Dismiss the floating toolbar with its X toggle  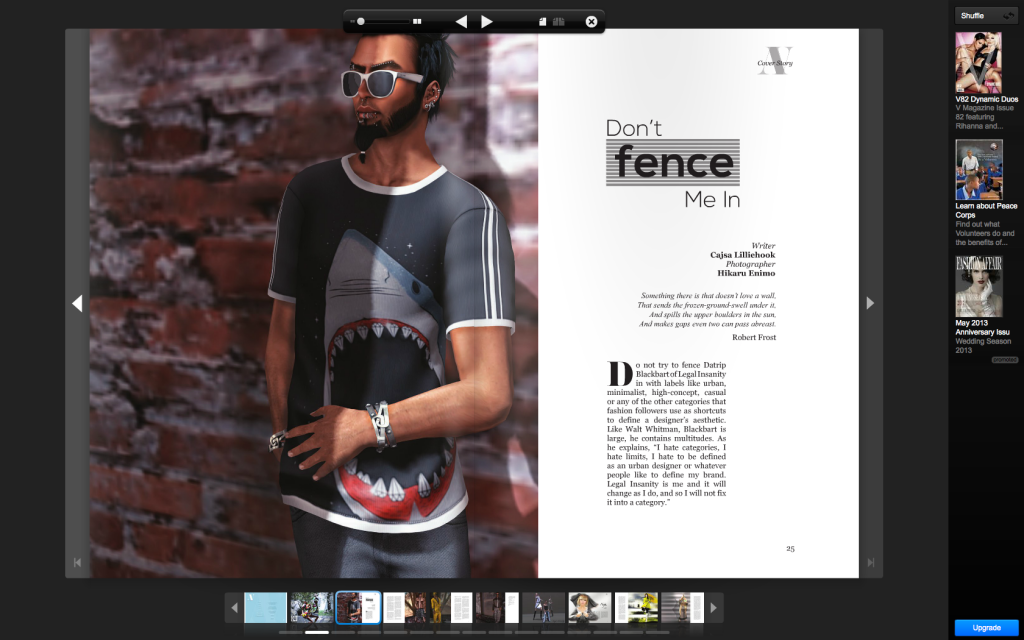coord(592,20)
